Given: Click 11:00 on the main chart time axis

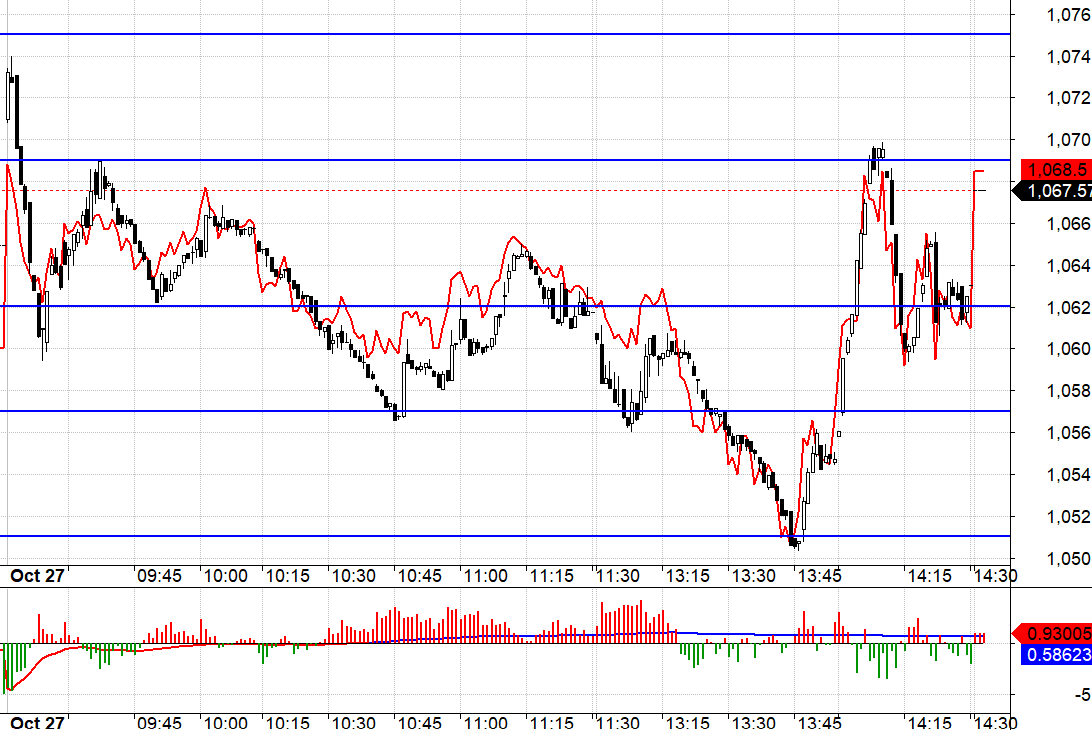Looking at the screenshot, I should point(486,576).
